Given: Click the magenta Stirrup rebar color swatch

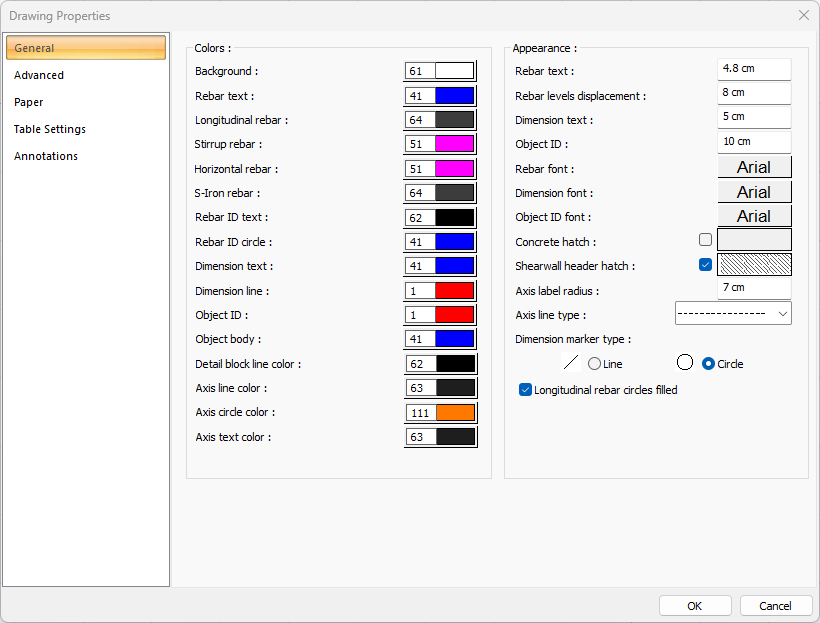Looking at the screenshot, I should [x=454, y=144].
